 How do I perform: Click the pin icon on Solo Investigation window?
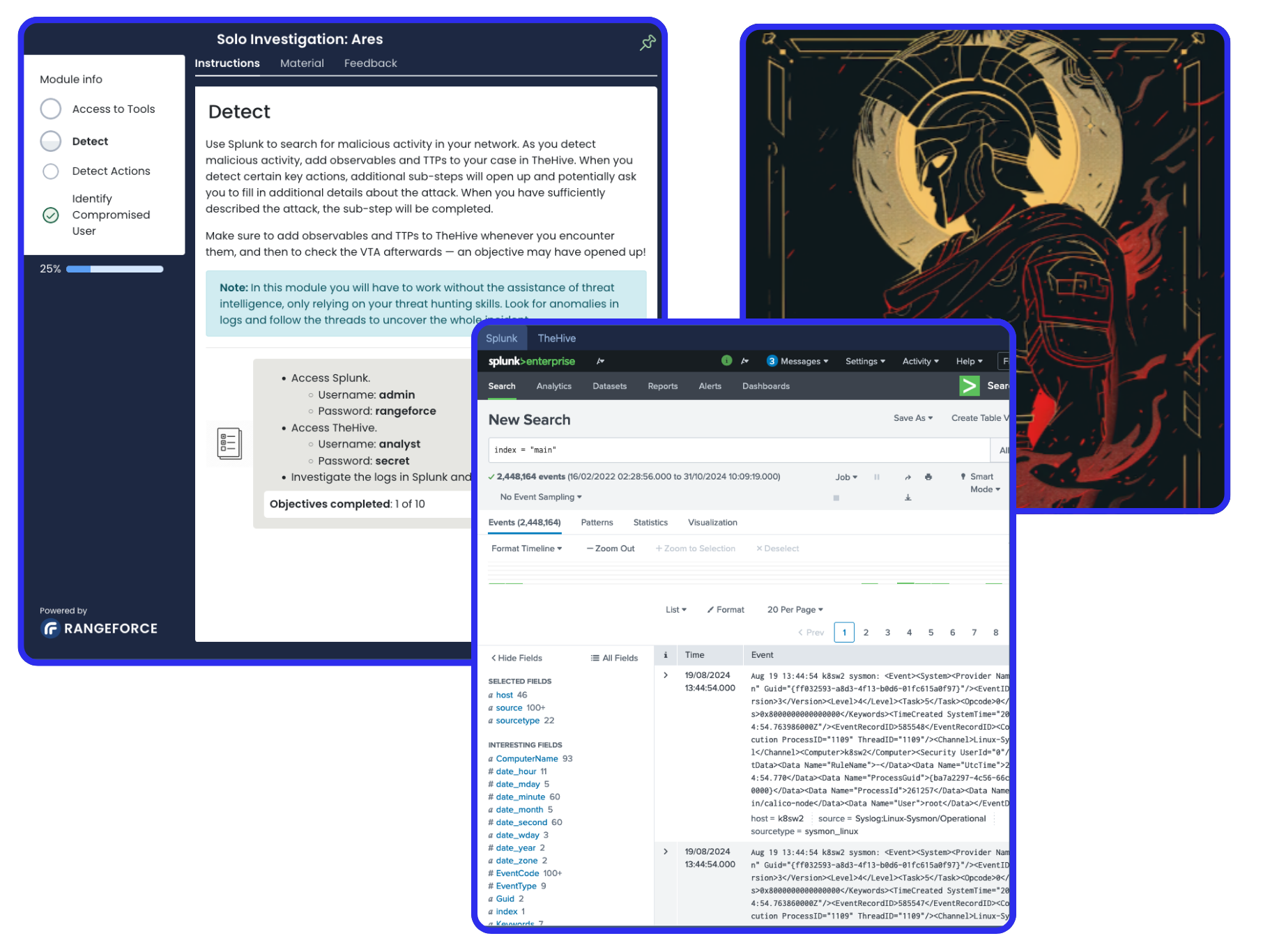647,43
